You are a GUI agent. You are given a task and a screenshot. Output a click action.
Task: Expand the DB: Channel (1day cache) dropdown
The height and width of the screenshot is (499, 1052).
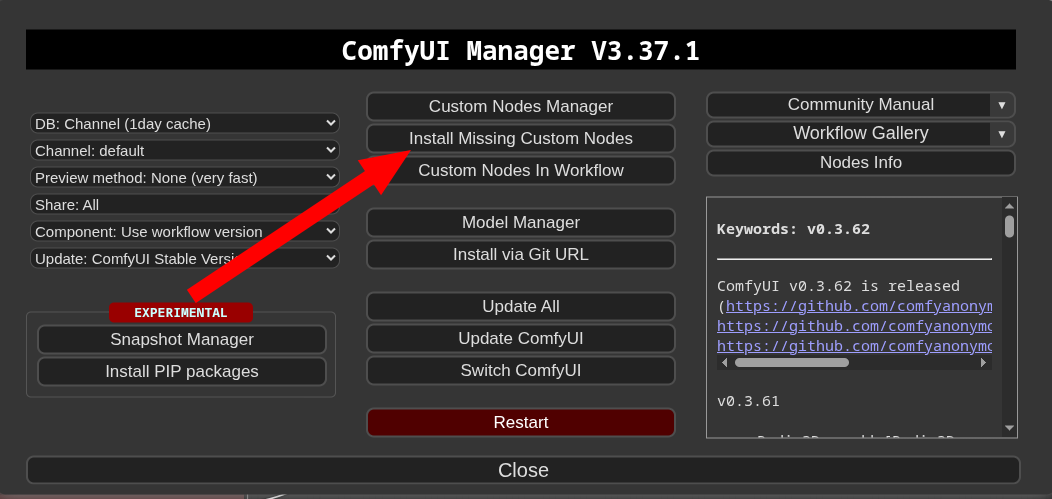coord(185,124)
